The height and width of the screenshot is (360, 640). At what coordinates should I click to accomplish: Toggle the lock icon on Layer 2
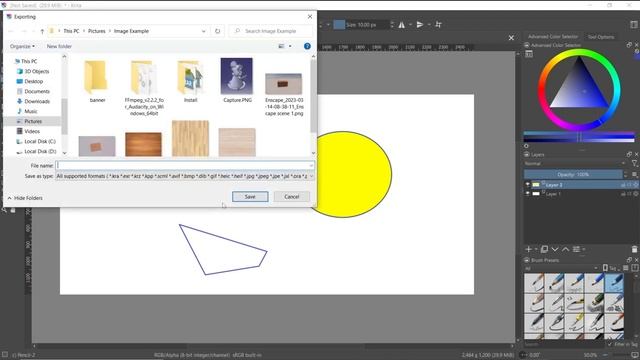pos(623,185)
